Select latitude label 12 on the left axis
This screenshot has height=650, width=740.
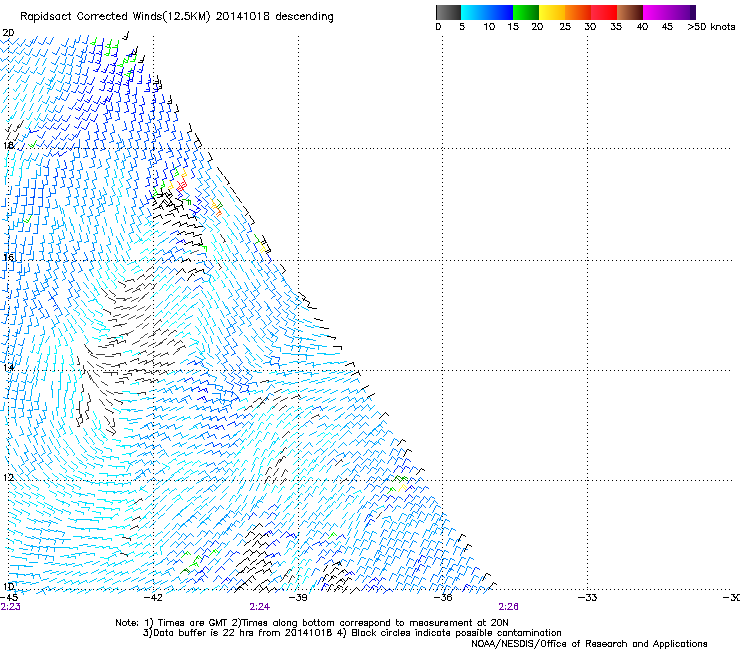point(8,477)
